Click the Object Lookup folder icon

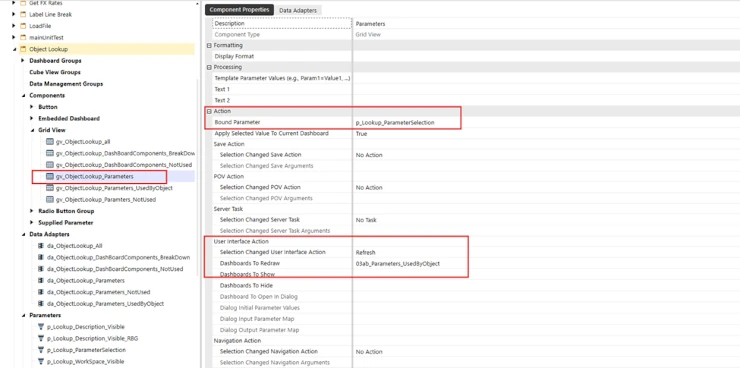pyautogui.click(x=23, y=49)
